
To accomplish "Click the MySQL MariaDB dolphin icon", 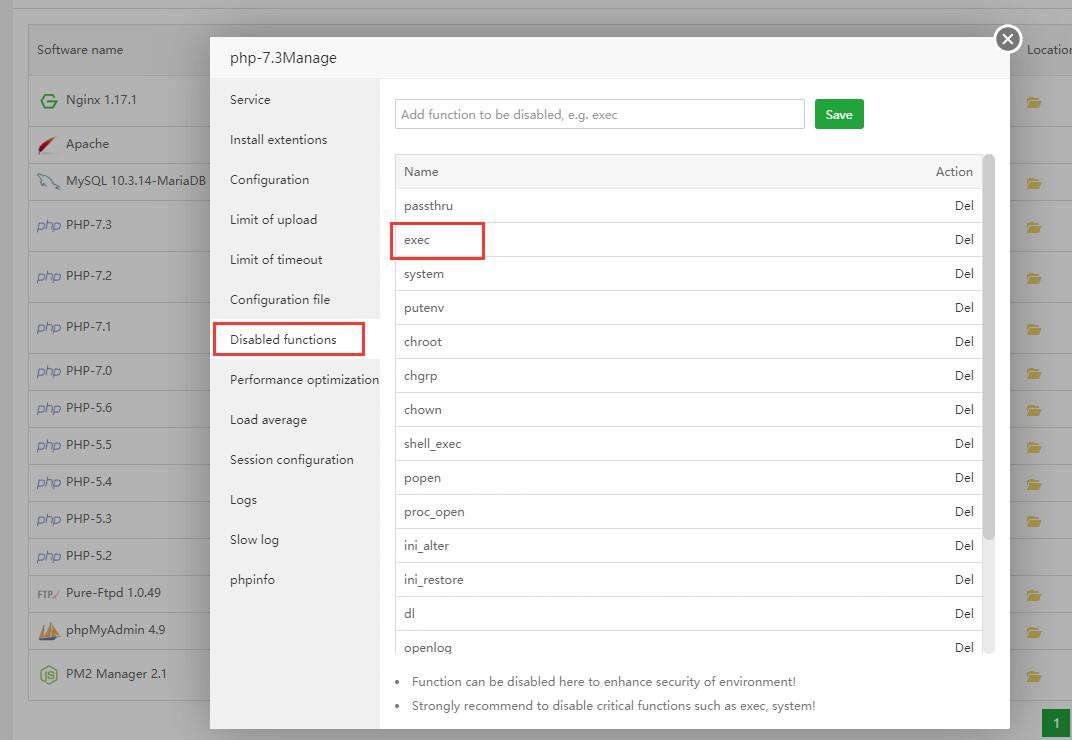I will pyautogui.click(x=48, y=182).
